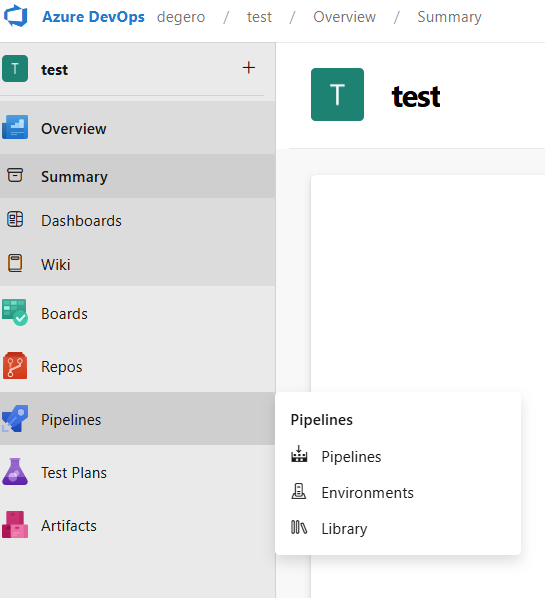Click the Artifacts package icon

pos(15,524)
